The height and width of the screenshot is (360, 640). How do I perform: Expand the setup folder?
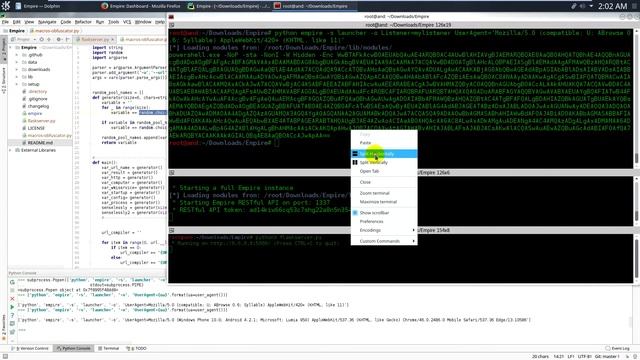click(17, 84)
